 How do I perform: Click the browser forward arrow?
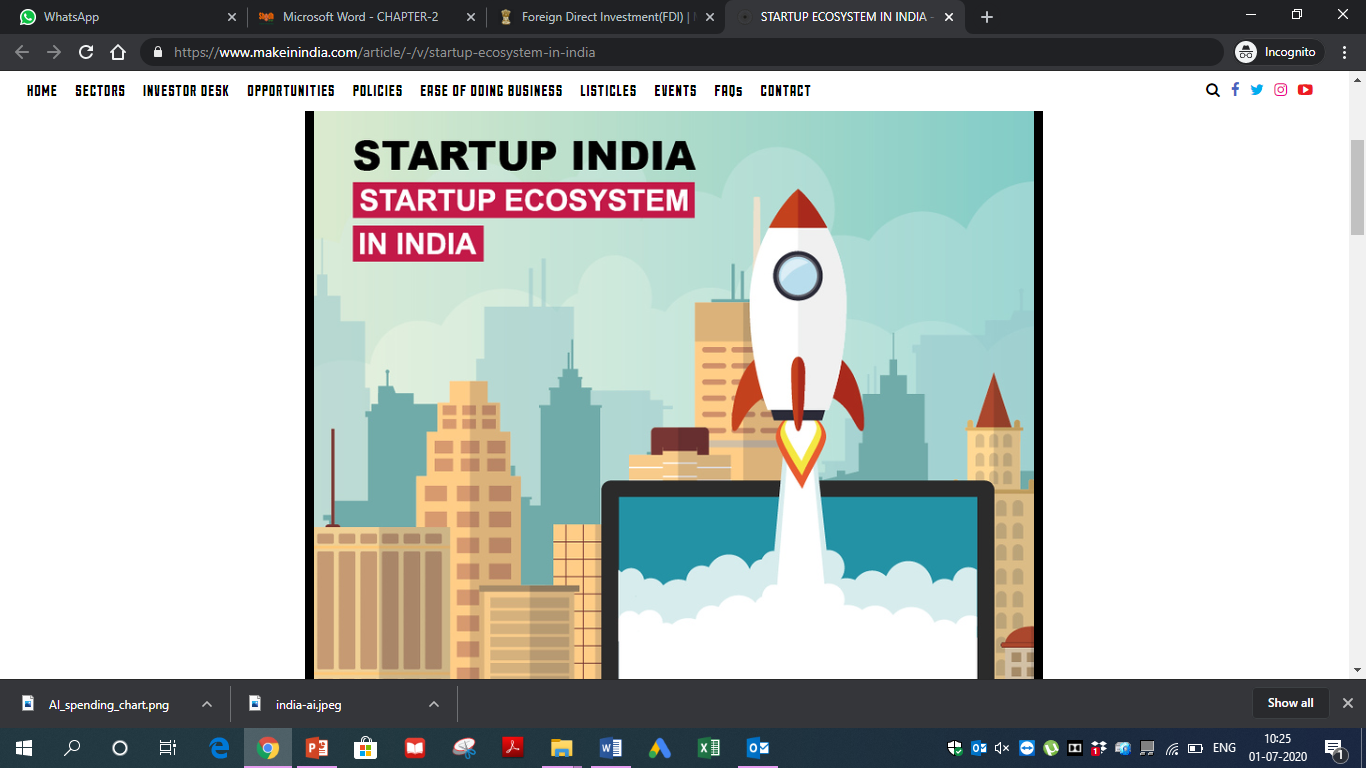click(x=54, y=52)
